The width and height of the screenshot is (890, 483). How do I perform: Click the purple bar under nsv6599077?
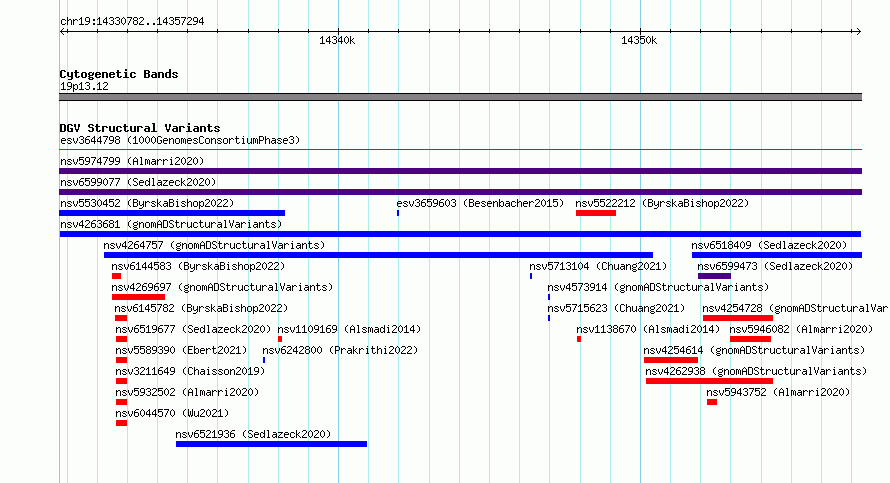(x=460, y=192)
